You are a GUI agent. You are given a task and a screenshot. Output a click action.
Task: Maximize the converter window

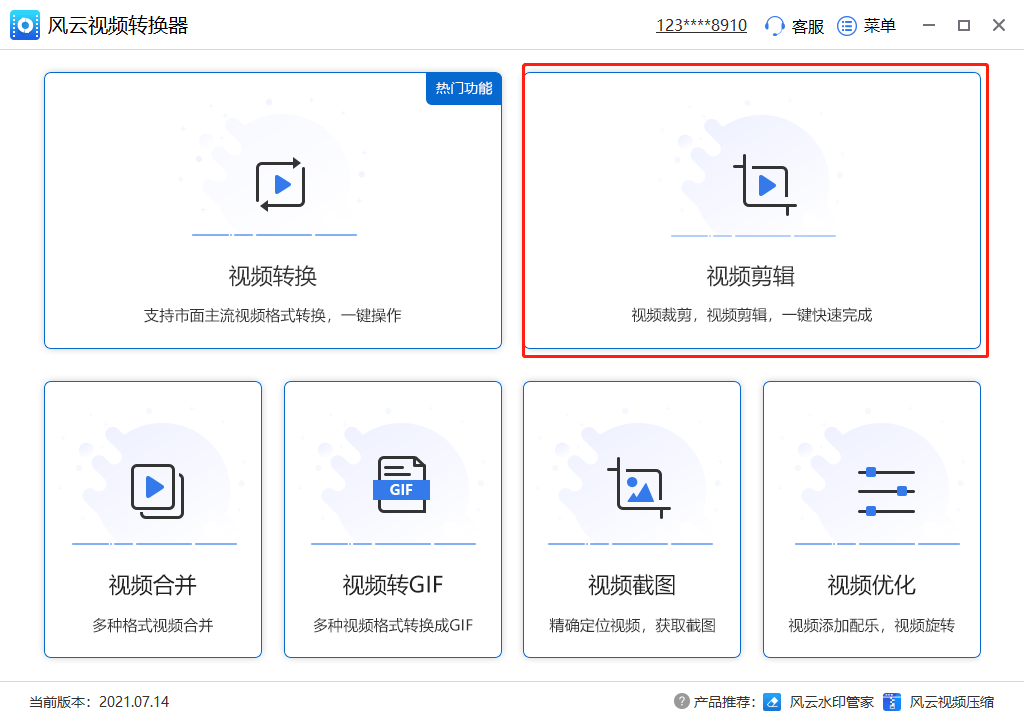964,25
